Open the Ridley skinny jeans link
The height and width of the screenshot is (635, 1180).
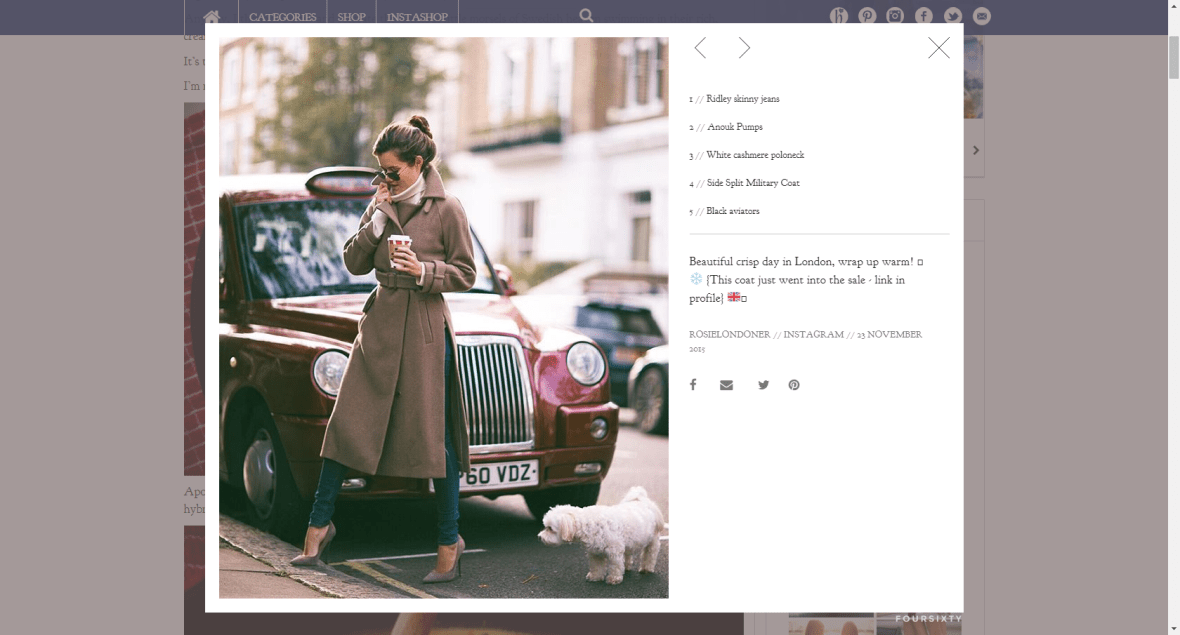[x=742, y=99]
